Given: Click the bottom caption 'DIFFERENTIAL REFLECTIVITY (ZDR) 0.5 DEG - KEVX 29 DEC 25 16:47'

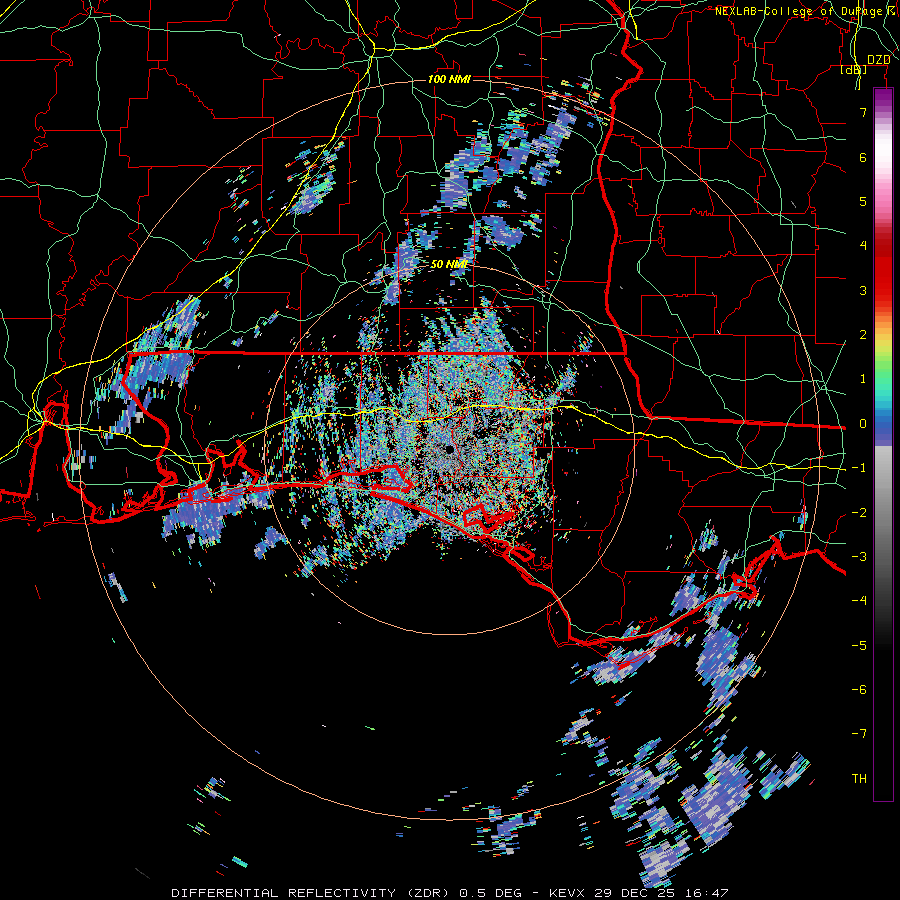Looking at the screenshot, I should (450, 893).
